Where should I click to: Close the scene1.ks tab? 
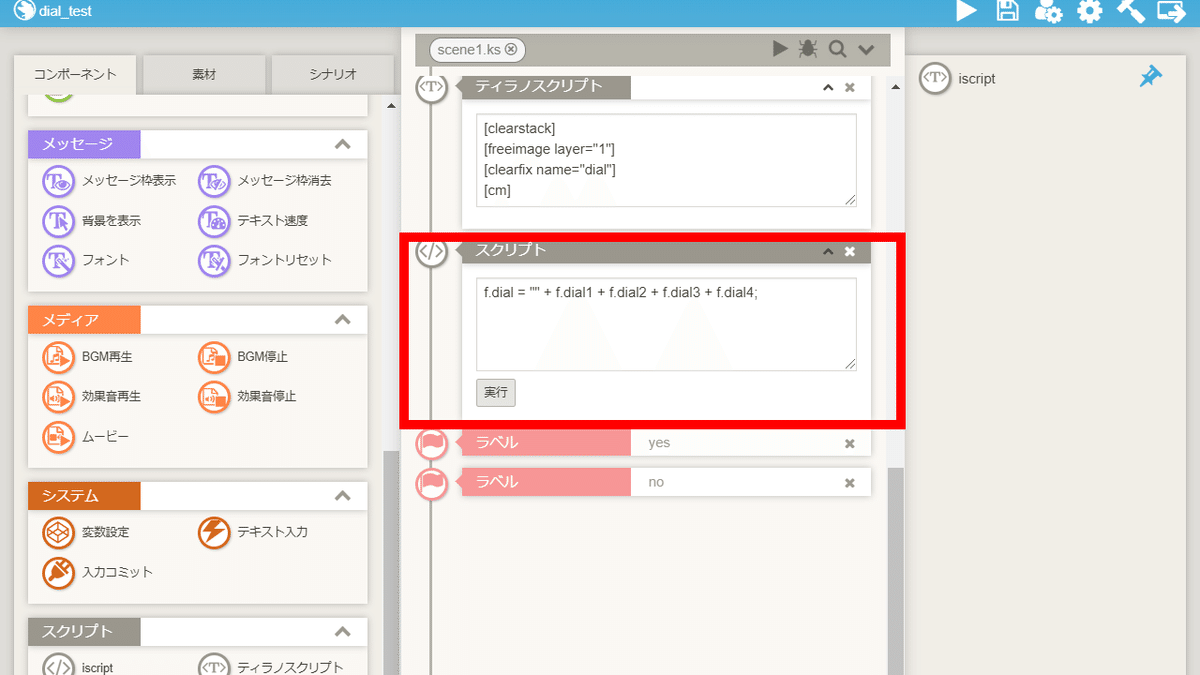(511, 49)
